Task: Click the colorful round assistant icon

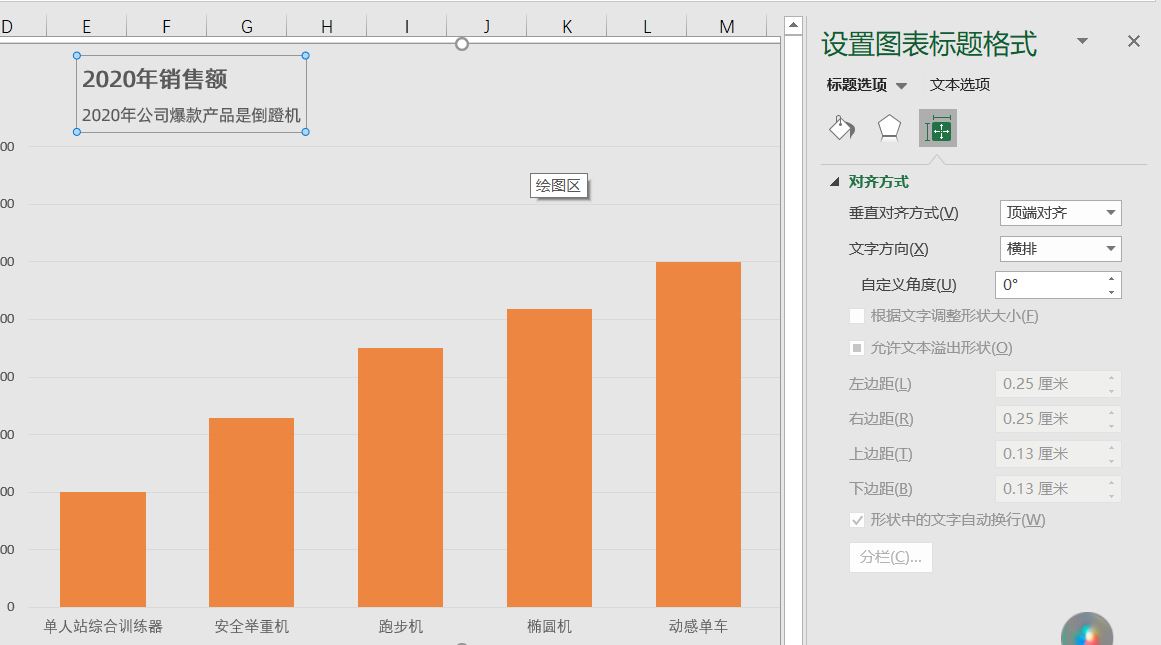Action: (x=1087, y=633)
